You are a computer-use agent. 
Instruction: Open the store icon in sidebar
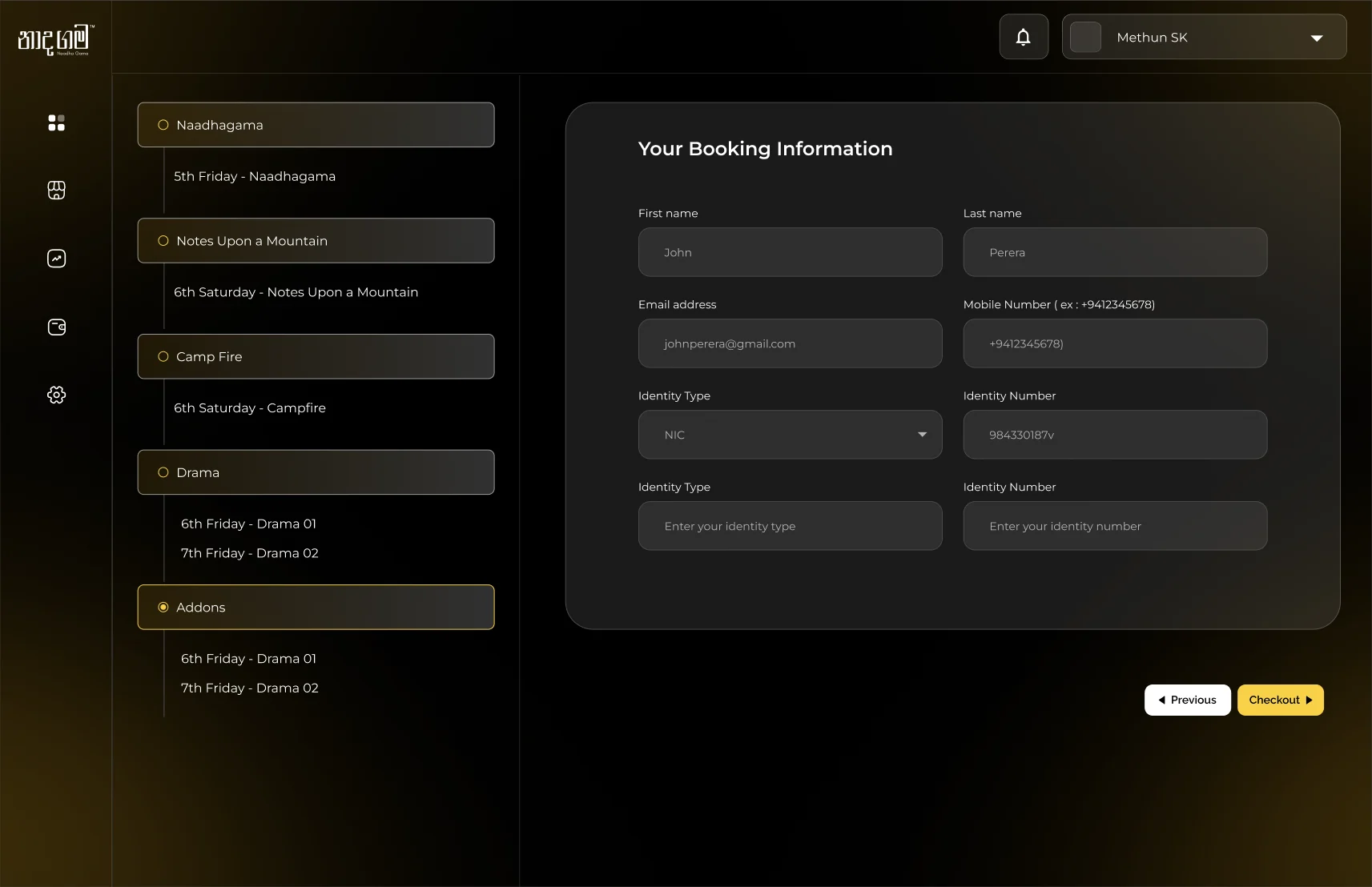click(56, 191)
